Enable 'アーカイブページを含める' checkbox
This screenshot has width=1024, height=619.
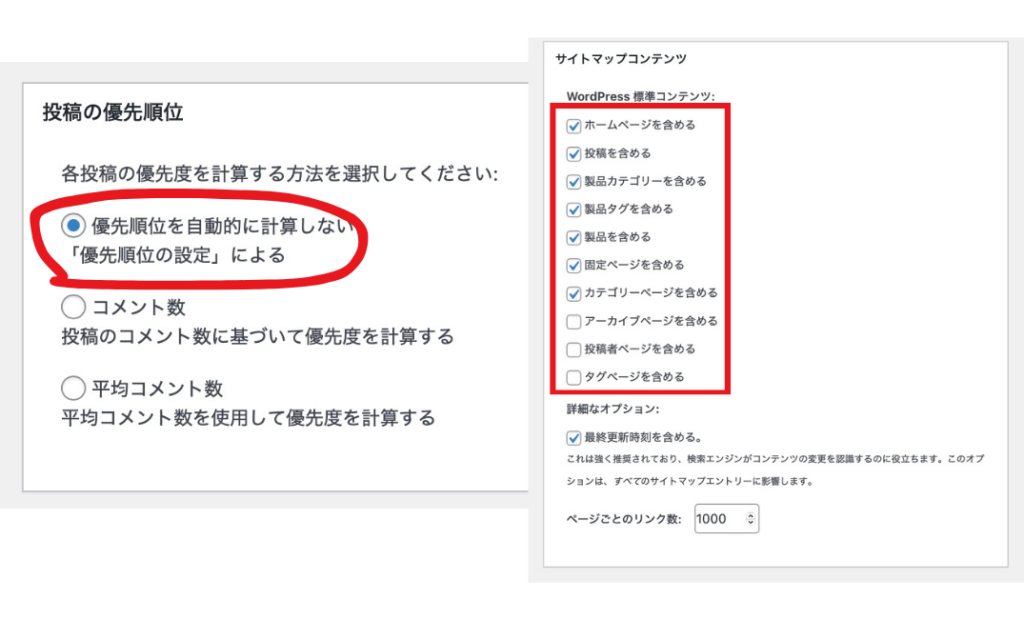(x=574, y=322)
